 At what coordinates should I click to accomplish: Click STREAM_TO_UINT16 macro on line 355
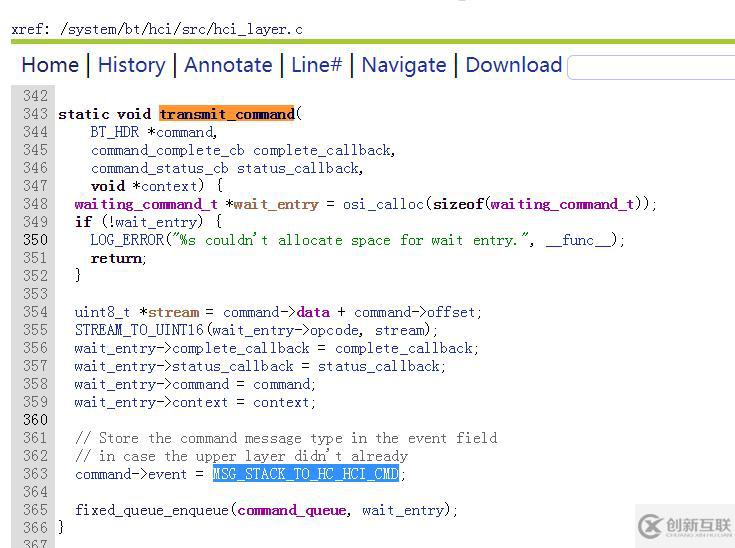point(139,330)
